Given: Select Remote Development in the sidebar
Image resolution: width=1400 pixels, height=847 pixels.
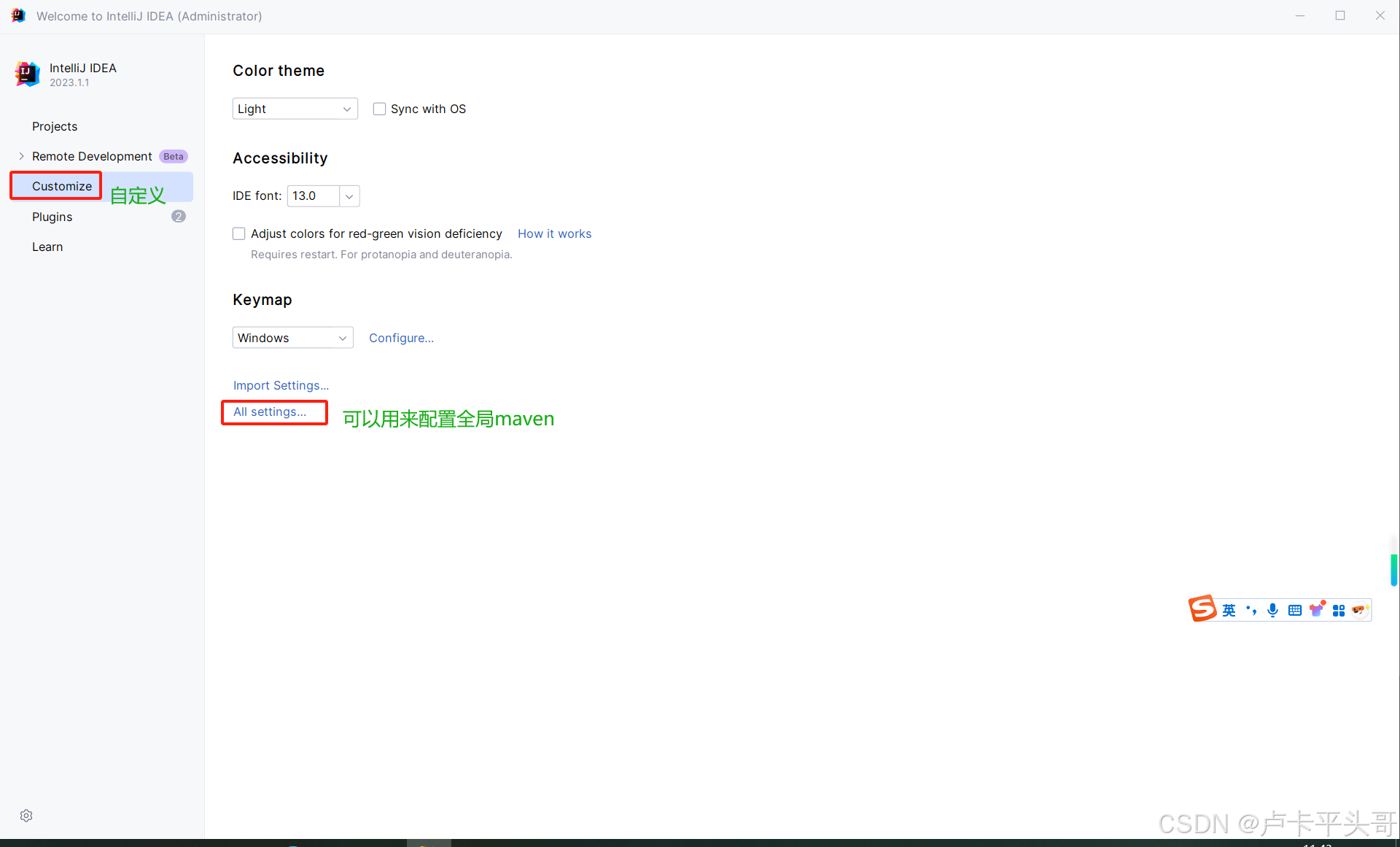Looking at the screenshot, I should coord(92,156).
